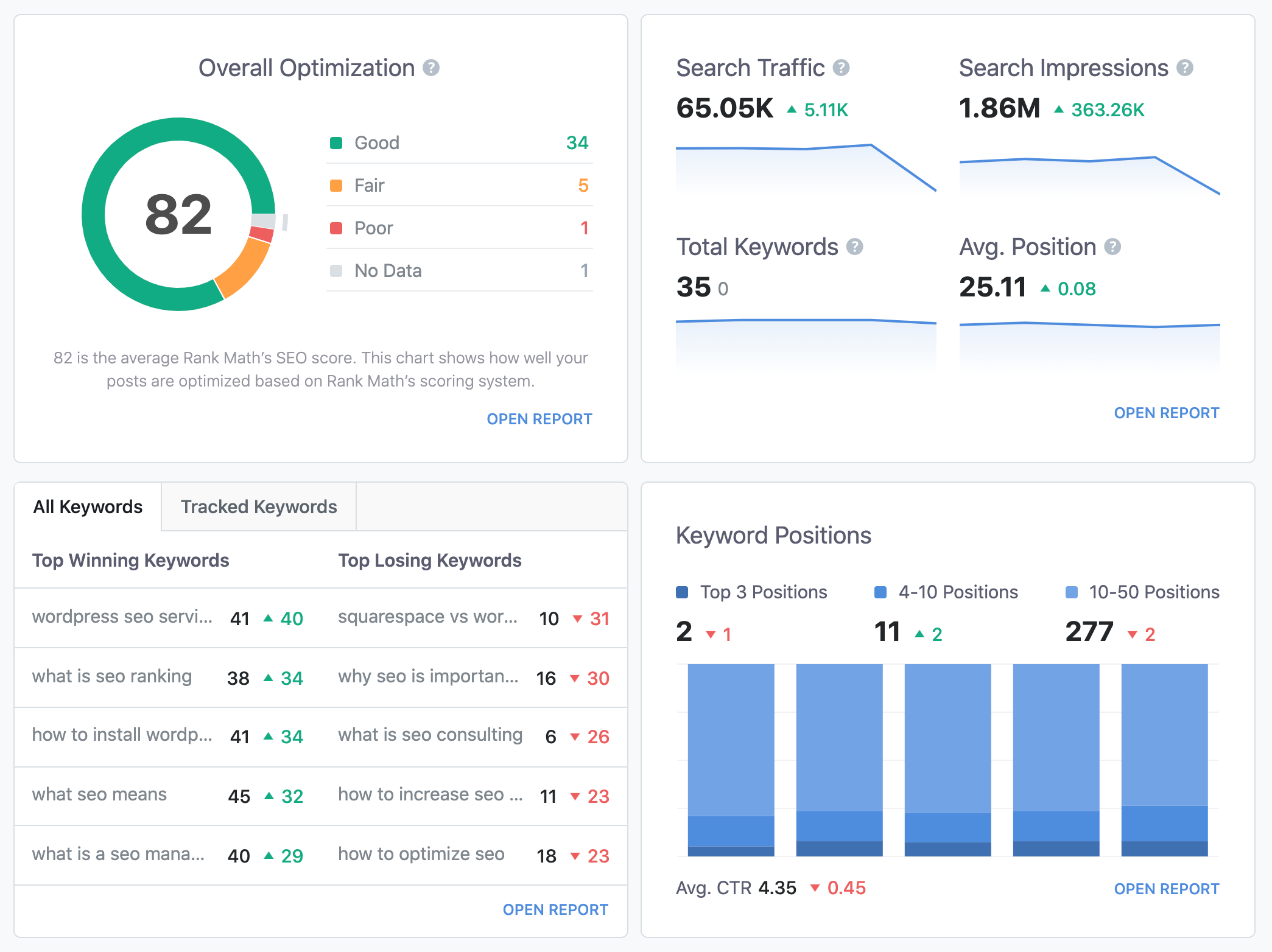
Task: Click the Search Traffic help icon
Action: click(841, 68)
